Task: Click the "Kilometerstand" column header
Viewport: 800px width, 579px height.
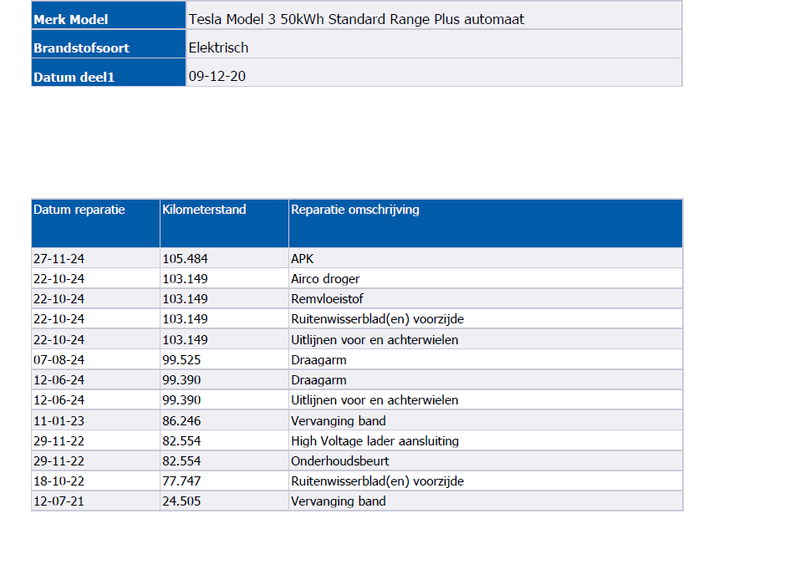Action: coord(204,210)
